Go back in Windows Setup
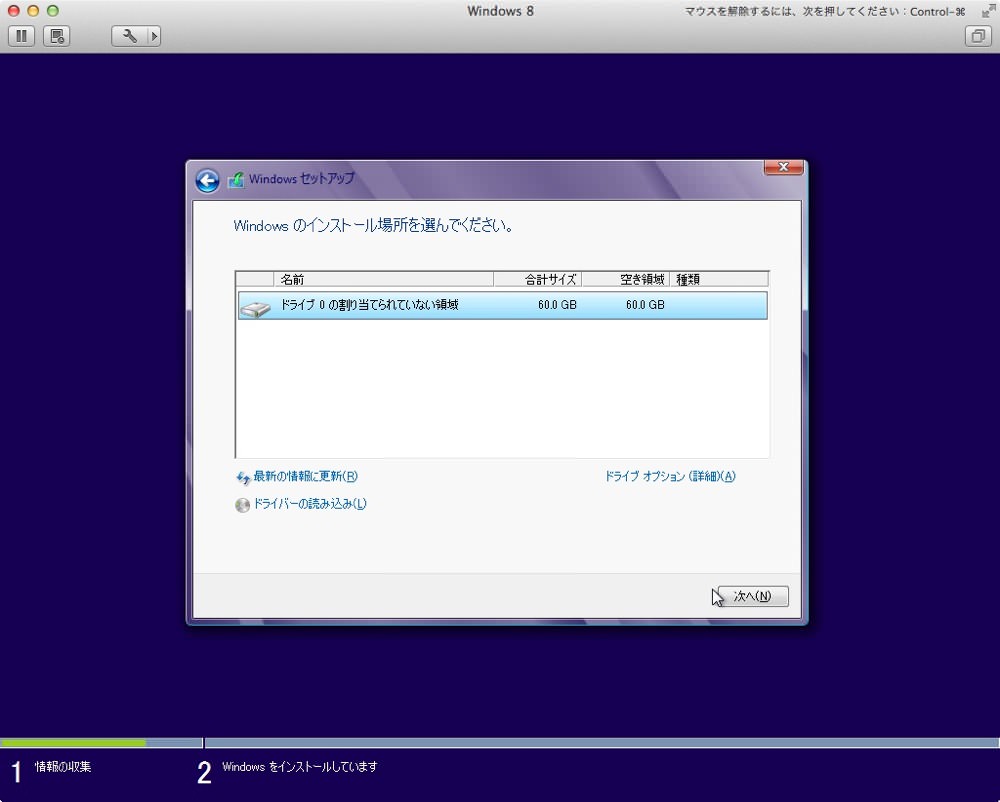The height and width of the screenshot is (802, 1000). tap(207, 181)
